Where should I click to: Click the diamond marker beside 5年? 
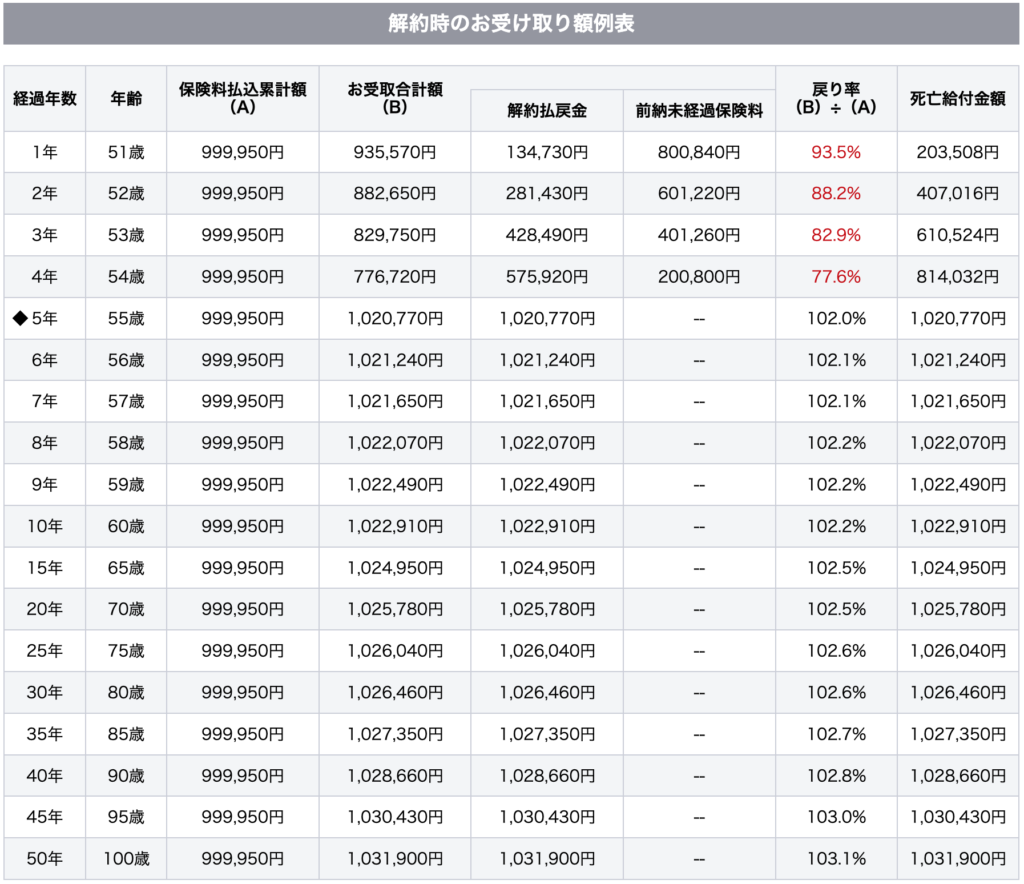(18, 319)
